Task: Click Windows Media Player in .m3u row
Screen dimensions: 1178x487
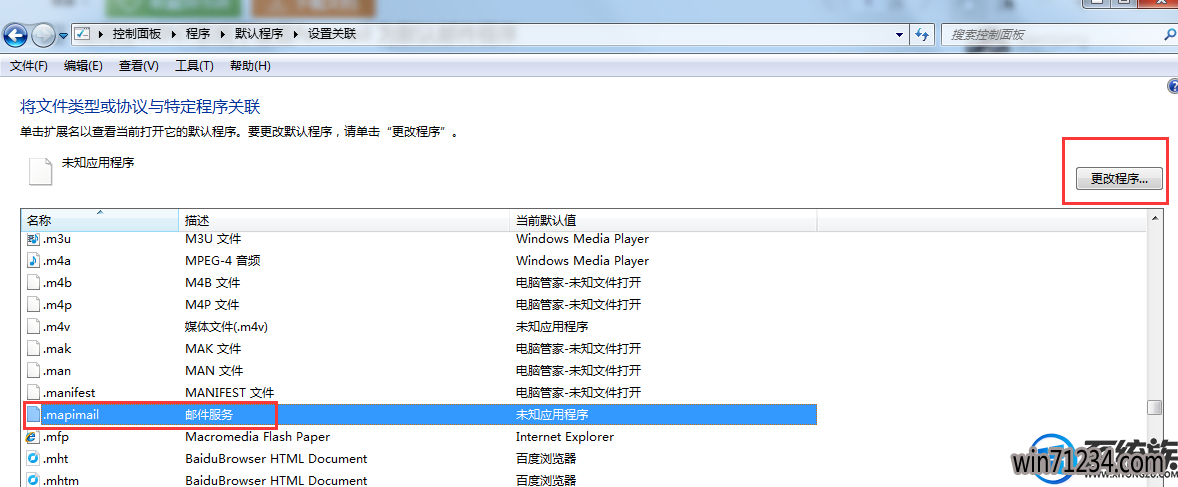Action: 582,239
